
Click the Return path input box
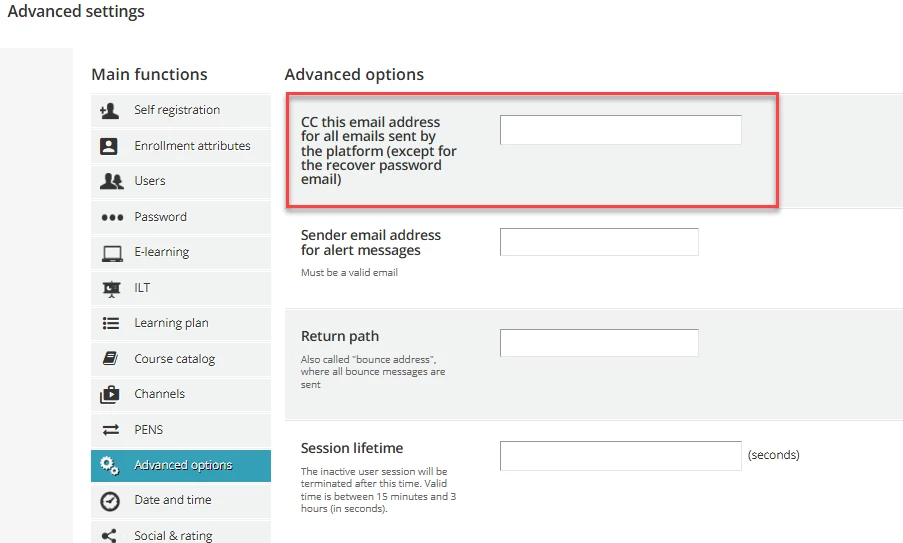tap(599, 343)
